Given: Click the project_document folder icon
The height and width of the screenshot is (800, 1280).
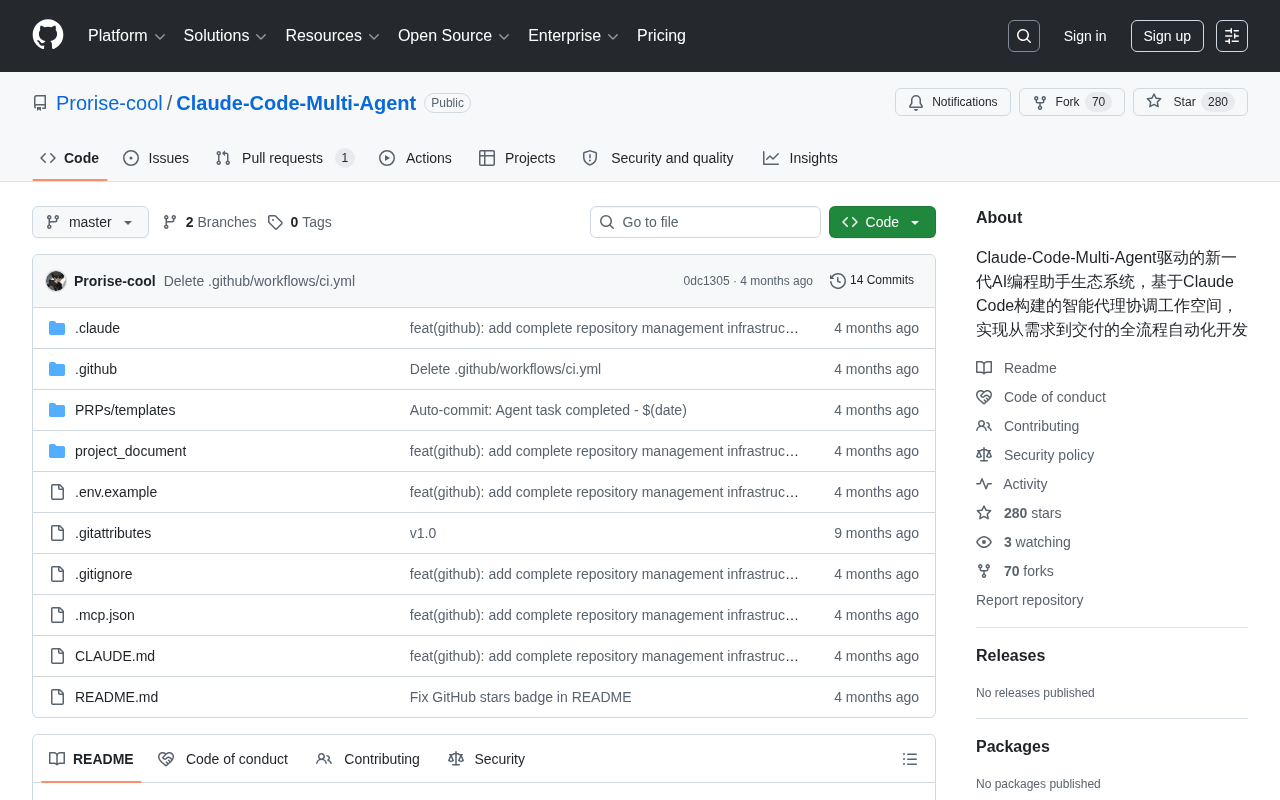Looking at the screenshot, I should 57,451.
